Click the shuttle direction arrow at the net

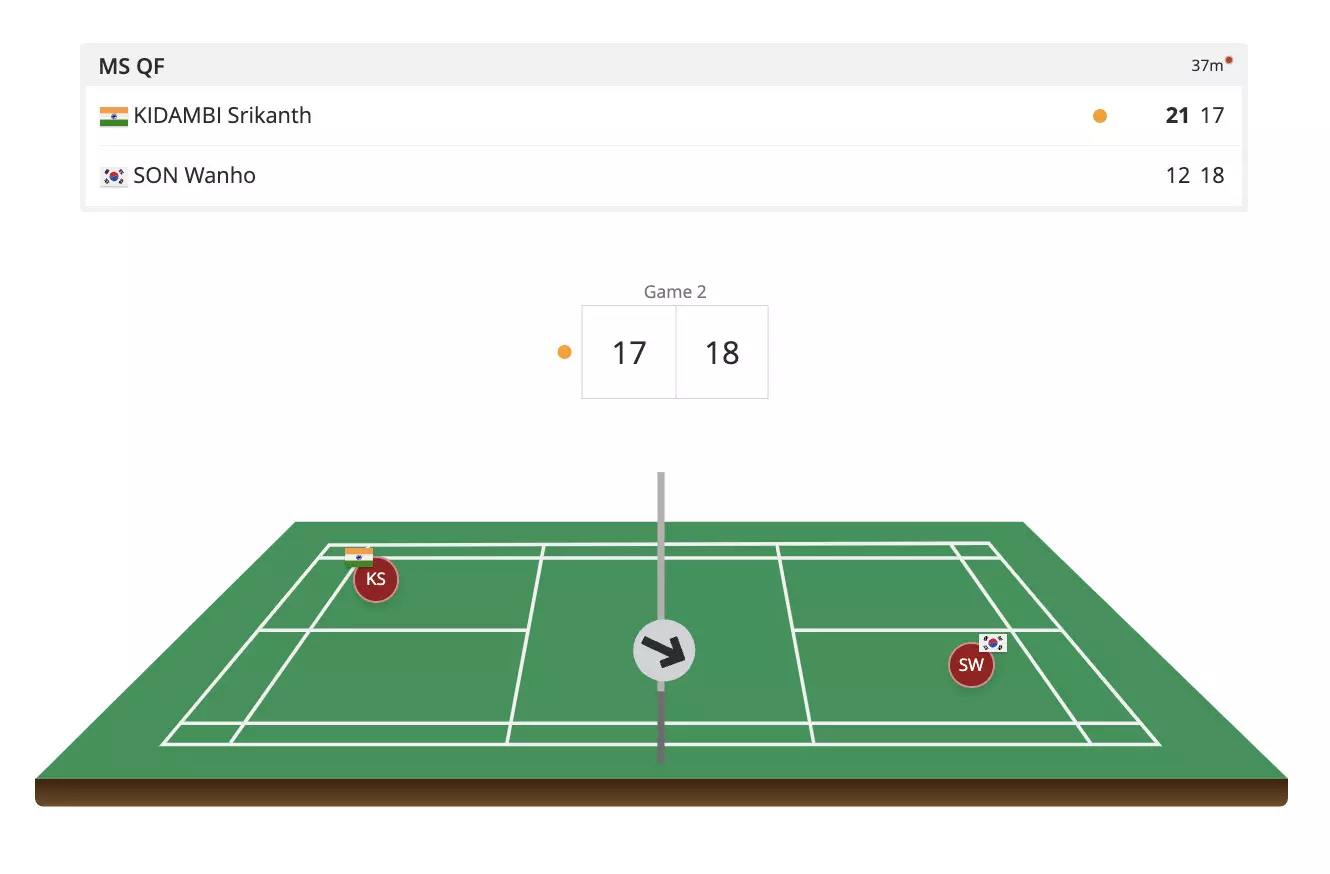click(664, 651)
